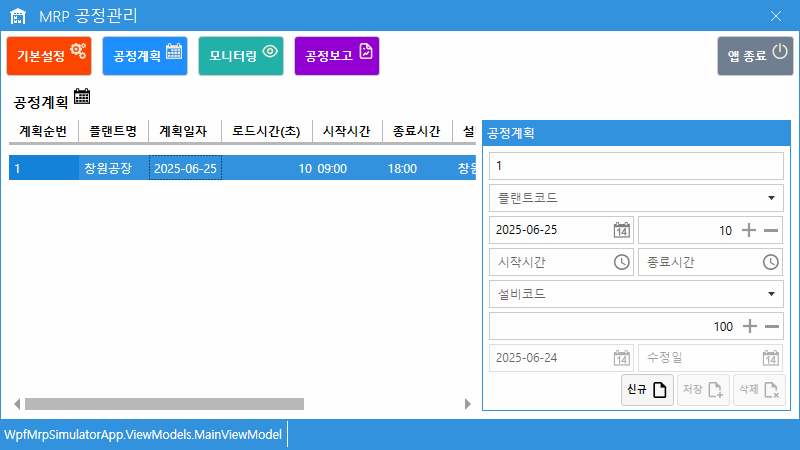800x450 pixels.
Task: Click the 앱 종료 exit app button
Action: (755, 56)
